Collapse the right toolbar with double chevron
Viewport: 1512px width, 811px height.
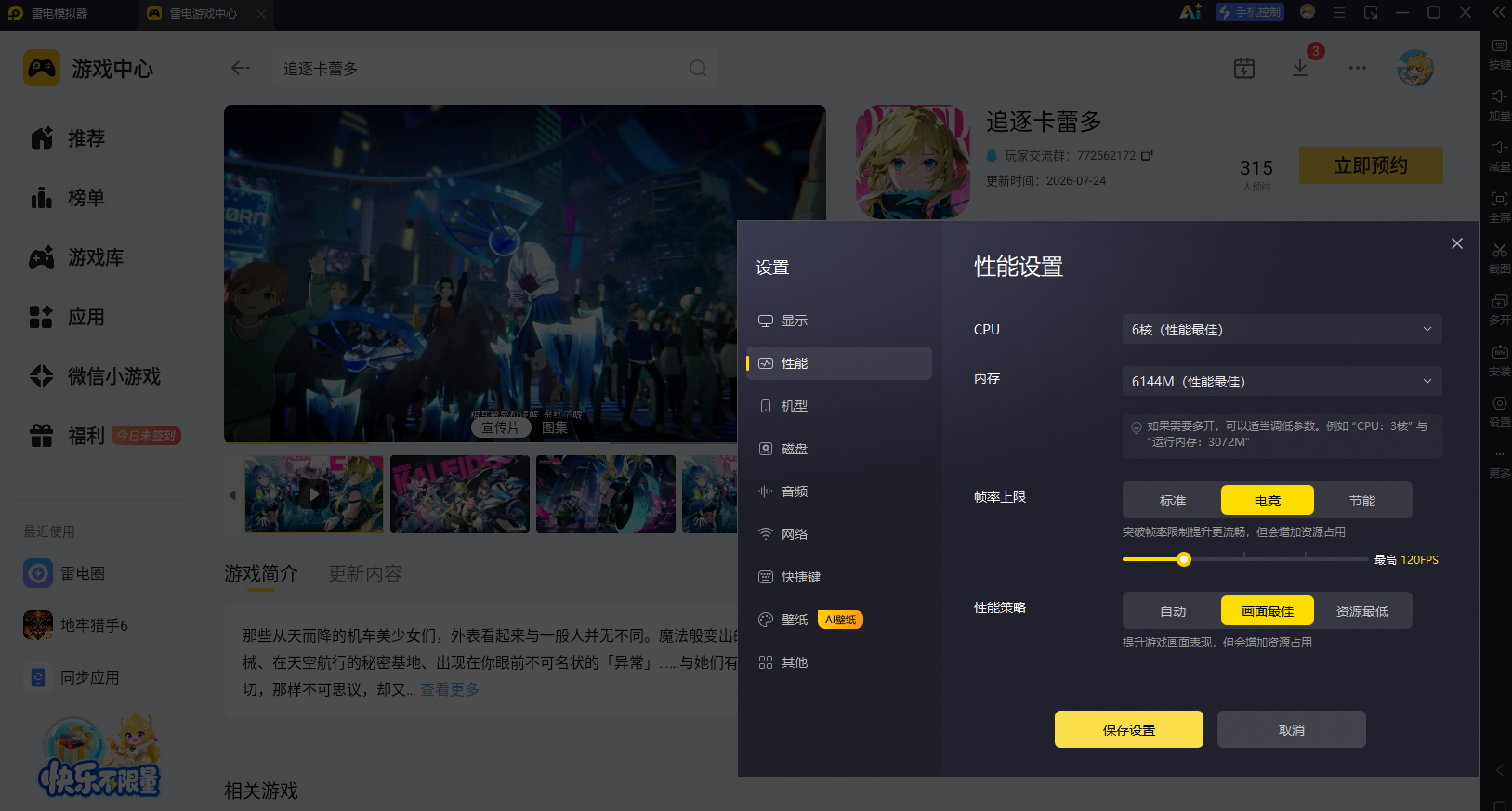[1499, 12]
